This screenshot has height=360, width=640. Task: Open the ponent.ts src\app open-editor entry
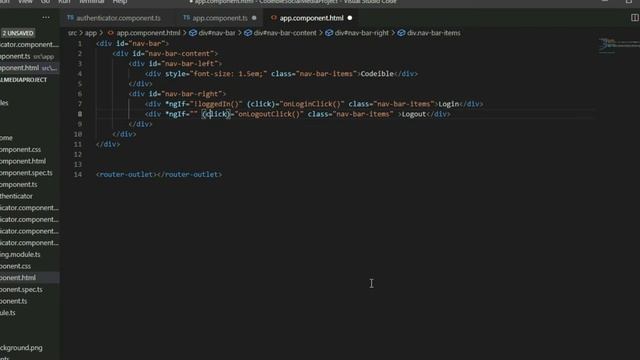point(27,56)
